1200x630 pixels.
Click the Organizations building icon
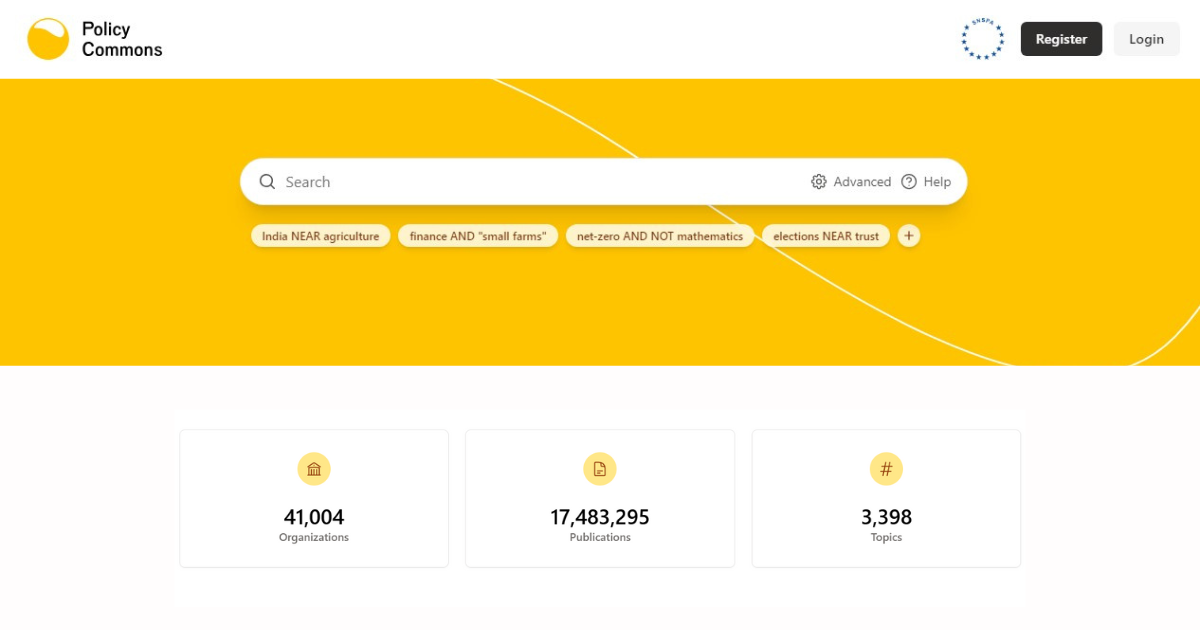[314, 469]
